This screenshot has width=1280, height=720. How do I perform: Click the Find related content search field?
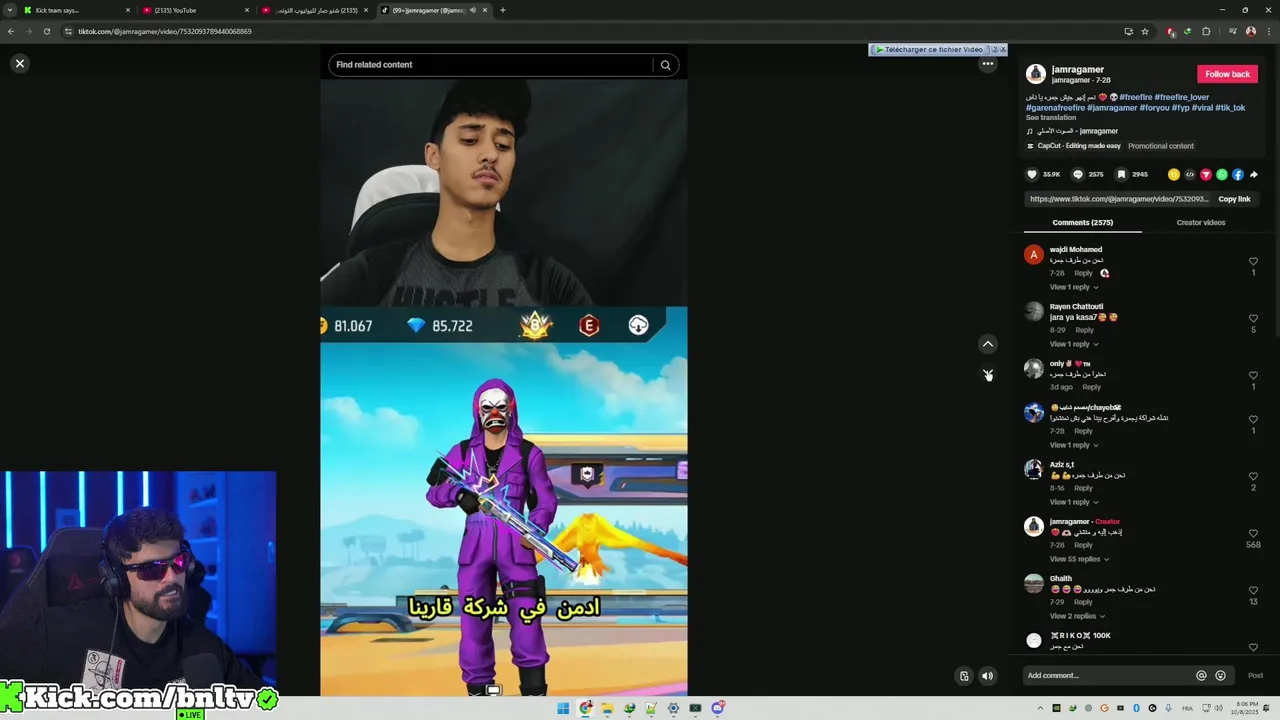click(490, 65)
